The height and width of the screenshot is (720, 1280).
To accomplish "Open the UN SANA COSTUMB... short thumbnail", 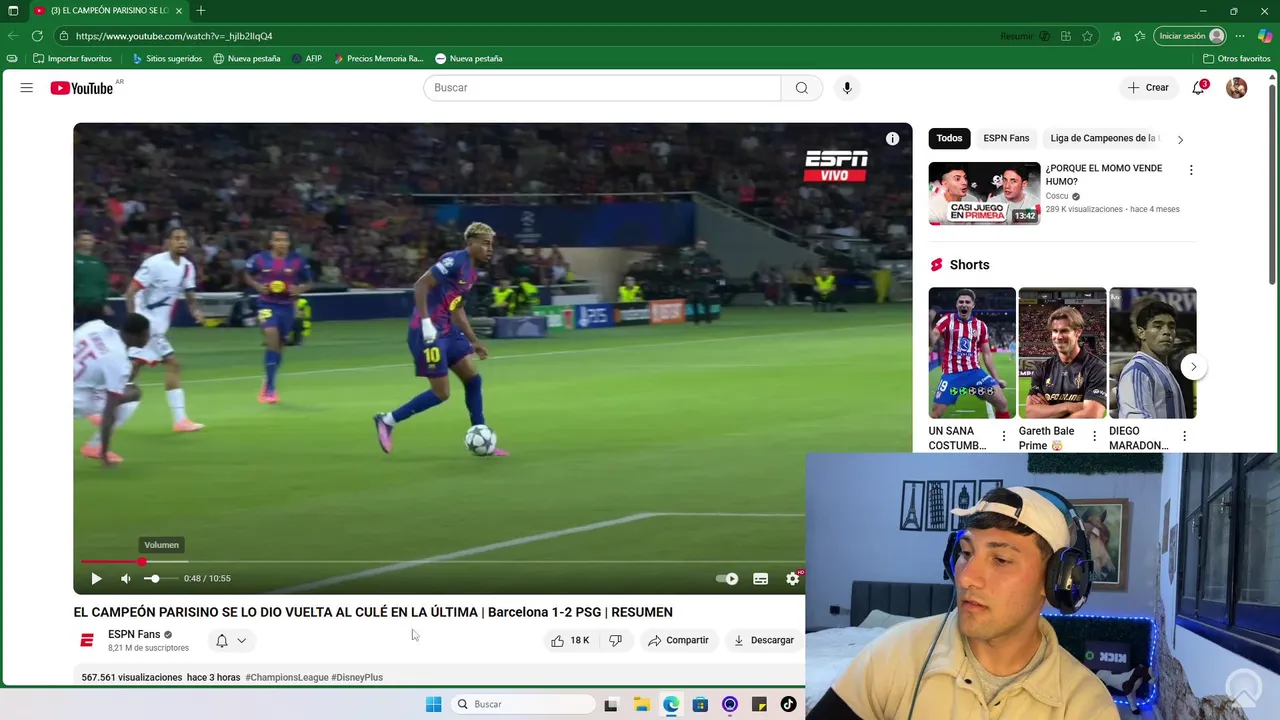I will (972, 353).
